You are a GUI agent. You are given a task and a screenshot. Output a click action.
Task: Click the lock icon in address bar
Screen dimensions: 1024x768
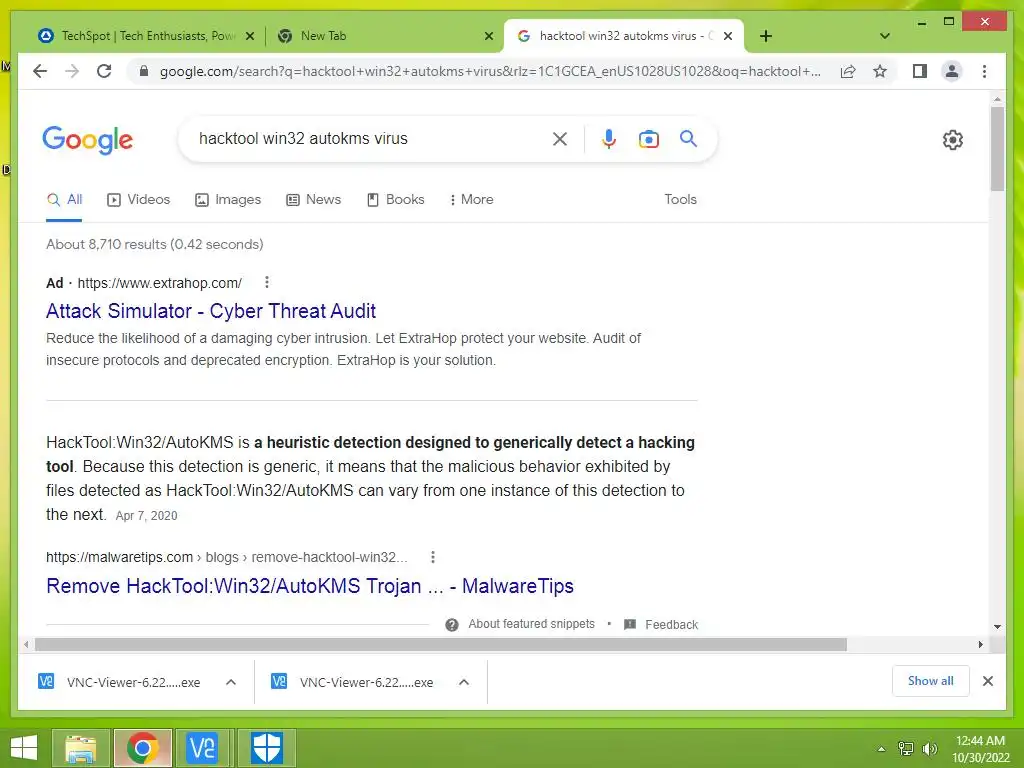coord(144,71)
